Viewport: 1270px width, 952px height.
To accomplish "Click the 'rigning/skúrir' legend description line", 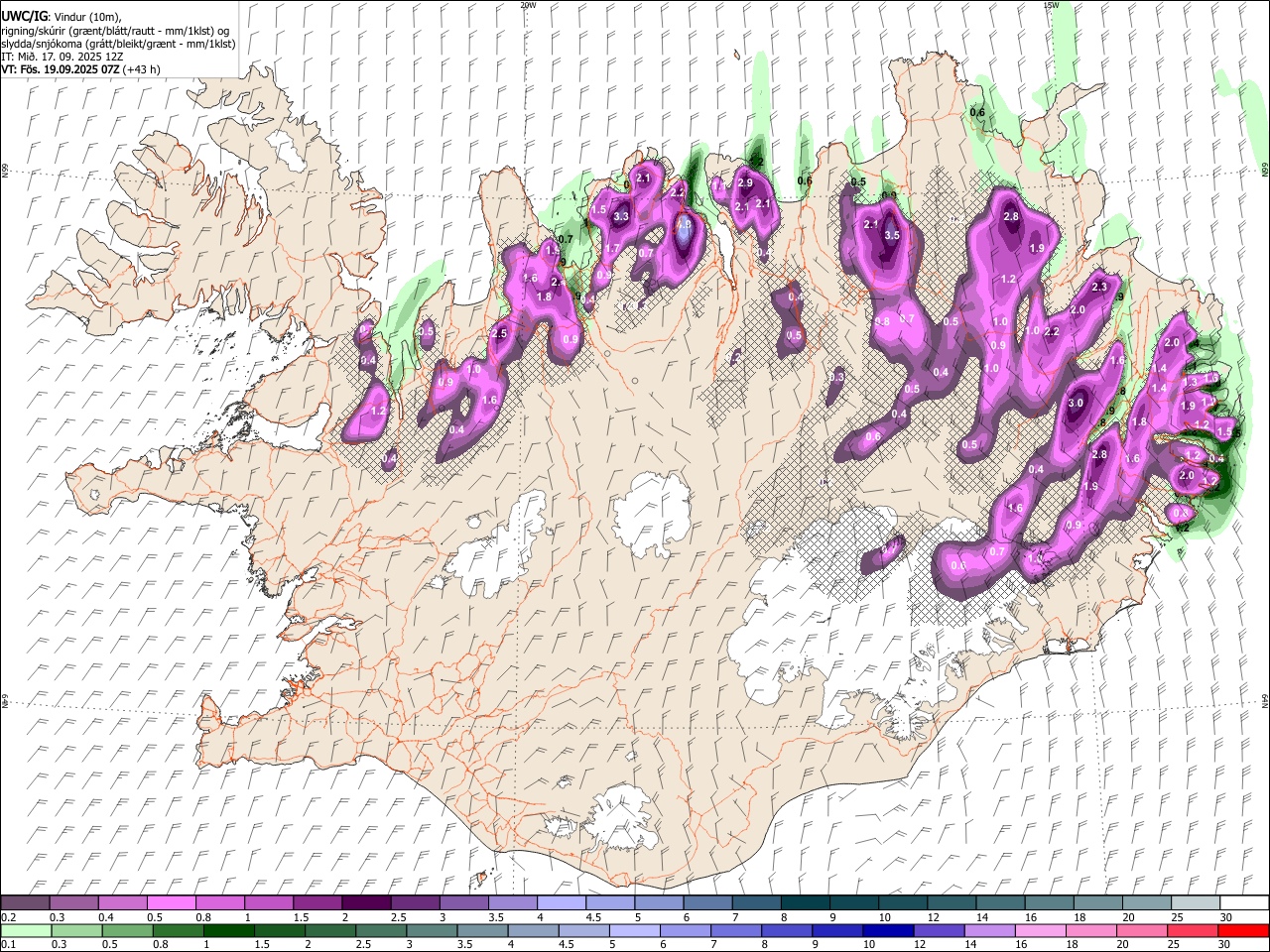I will click(x=114, y=31).
